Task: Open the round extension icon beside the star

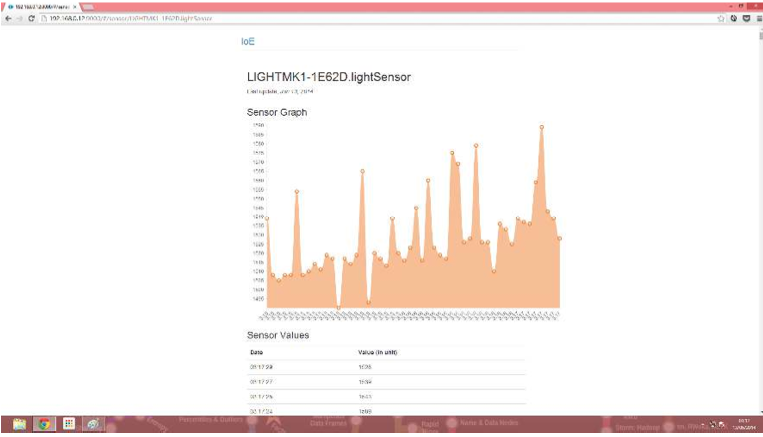Action: [733, 18]
